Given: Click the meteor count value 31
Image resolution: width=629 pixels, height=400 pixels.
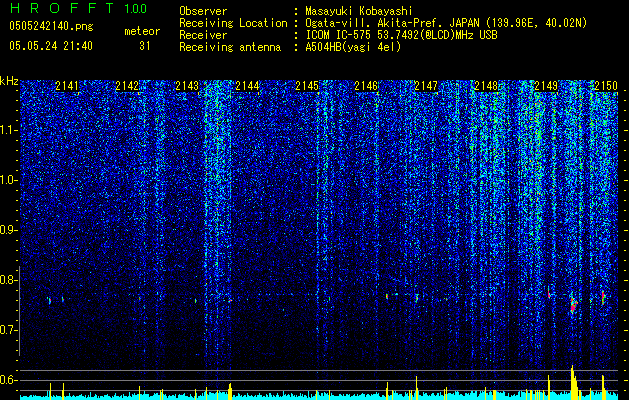Looking at the screenshot, I should (145, 46).
